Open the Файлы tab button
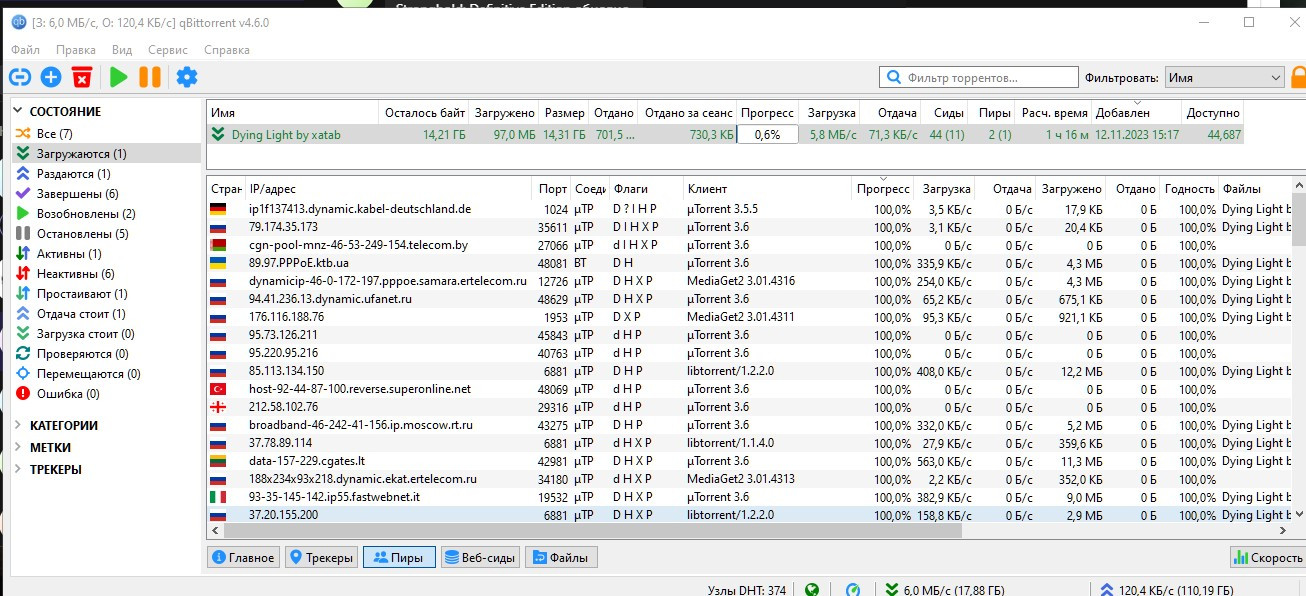Screen dimensions: 1306x596 (x=561, y=558)
